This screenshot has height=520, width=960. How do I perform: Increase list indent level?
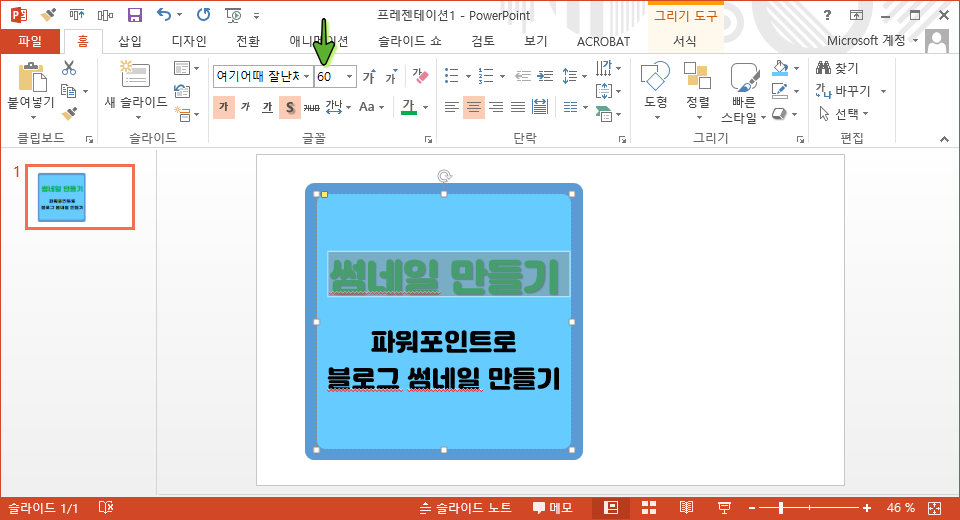545,76
